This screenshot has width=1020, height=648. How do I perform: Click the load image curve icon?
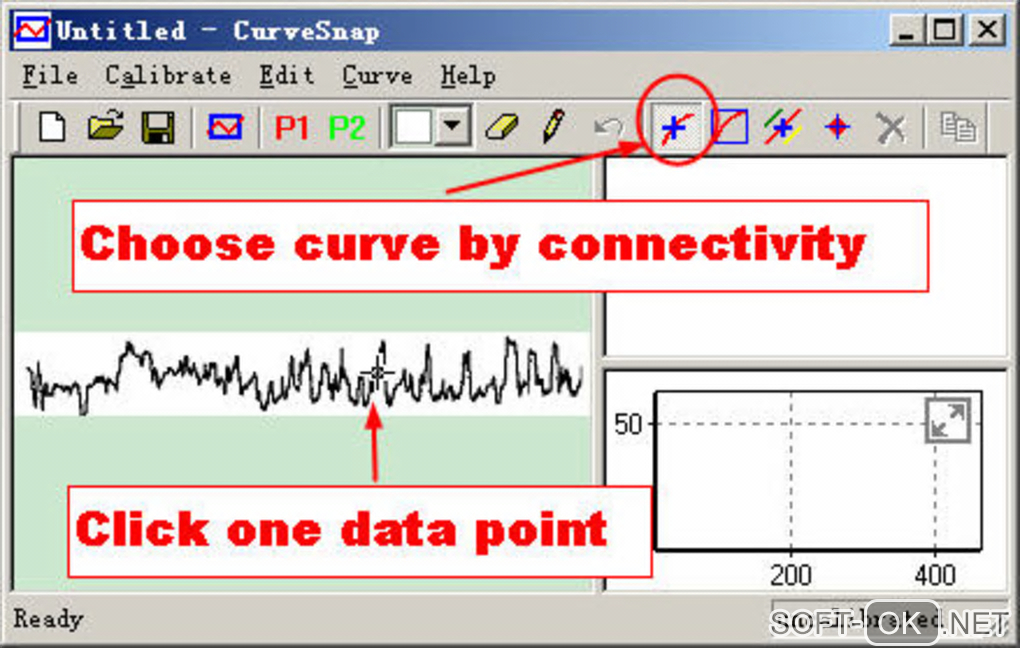pyautogui.click(x=225, y=126)
